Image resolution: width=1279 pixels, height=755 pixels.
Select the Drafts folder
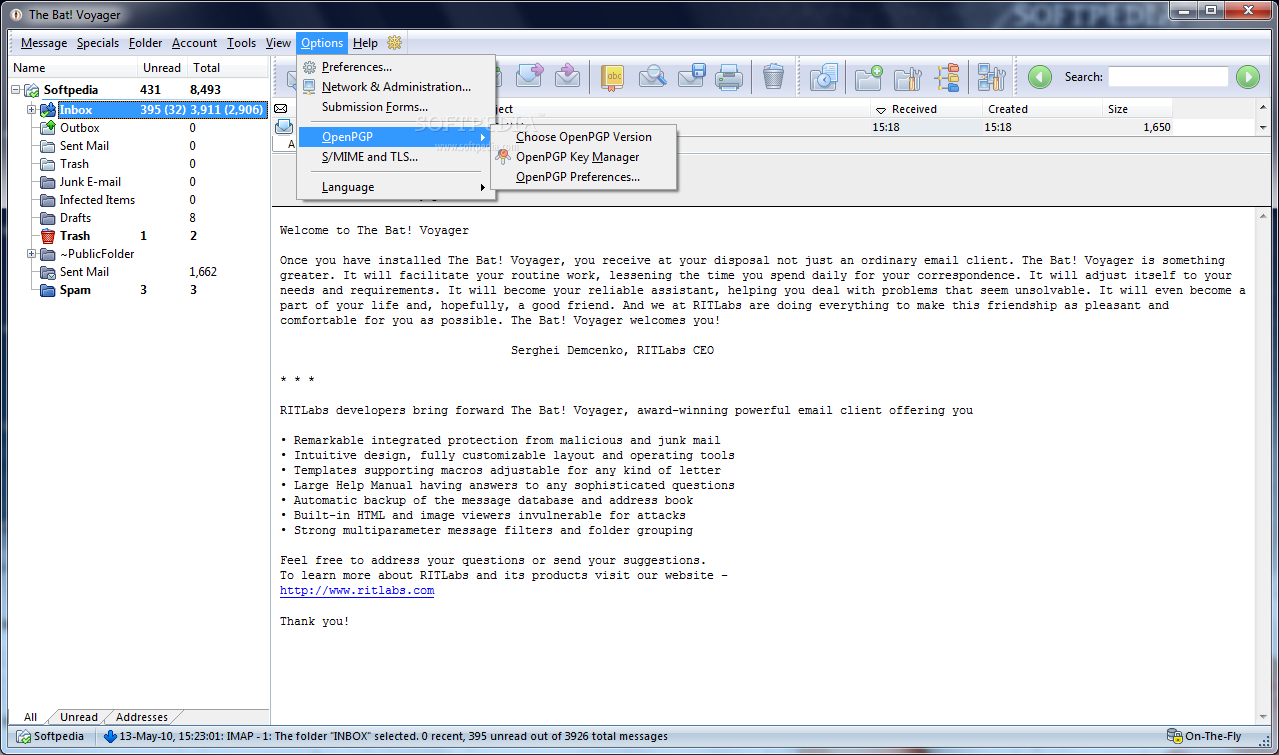[75, 218]
